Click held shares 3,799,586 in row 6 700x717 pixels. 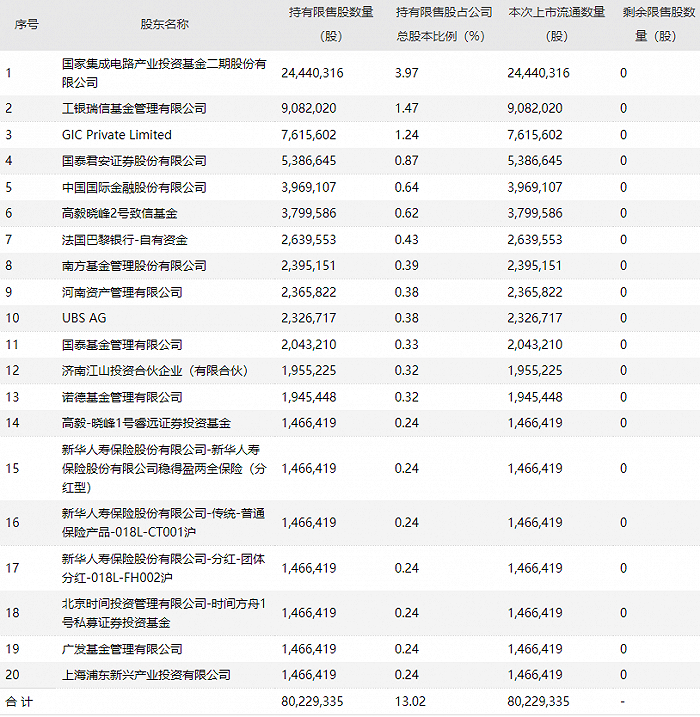309,214
